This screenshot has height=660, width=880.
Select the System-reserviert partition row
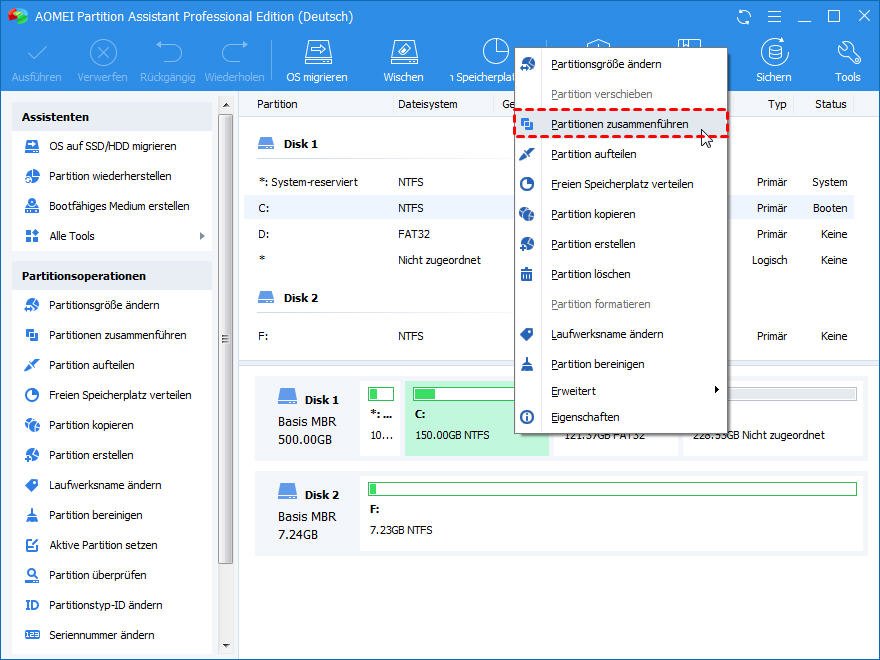tap(549, 182)
